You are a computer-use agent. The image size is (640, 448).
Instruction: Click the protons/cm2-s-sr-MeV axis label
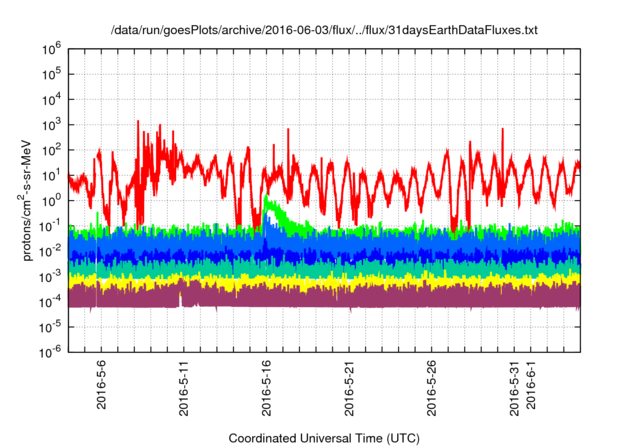tap(25, 200)
